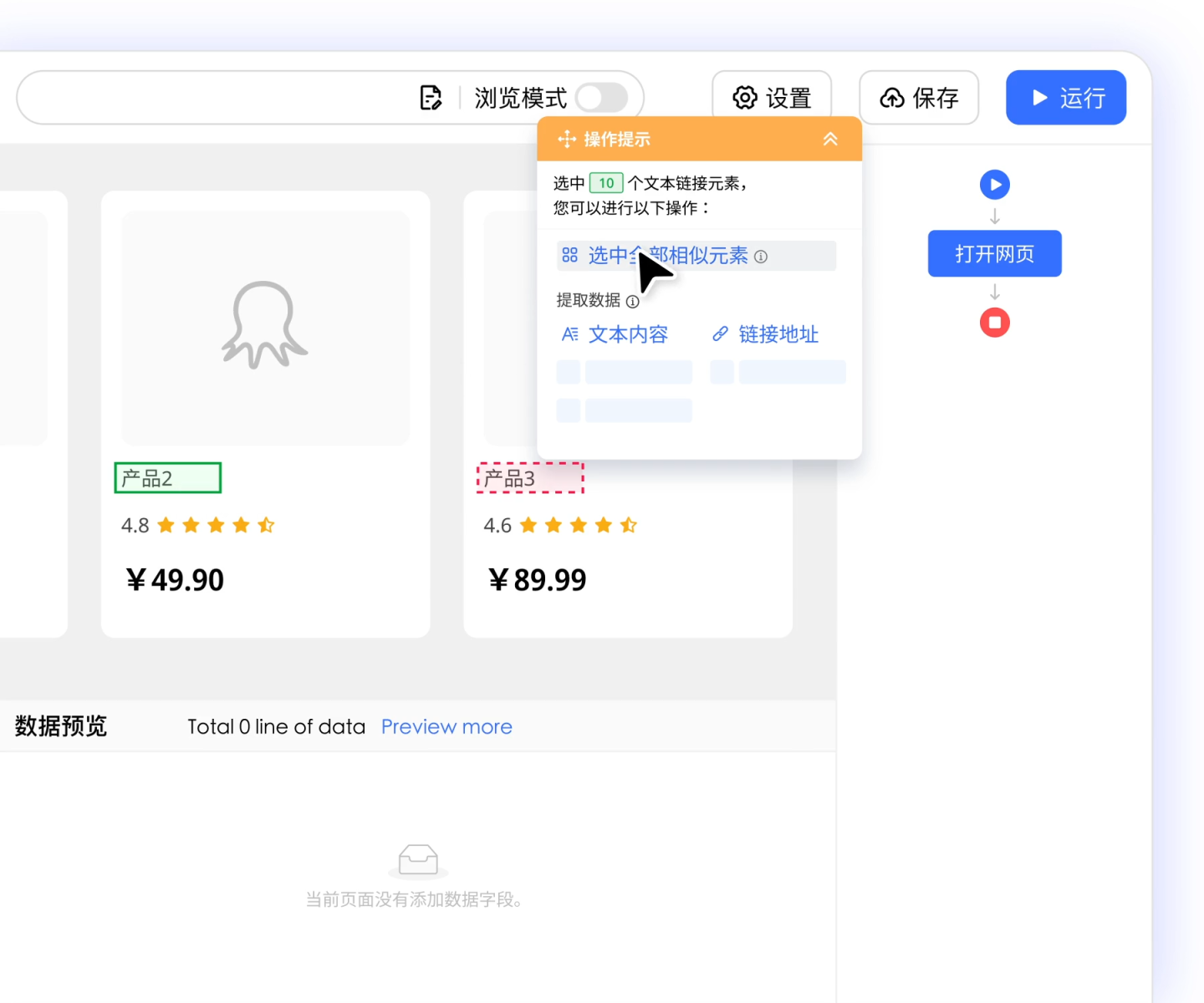Select the 打开网页 workflow step
The image size is (1204, 1003).
pyautogui.click(x=995, y=253)
